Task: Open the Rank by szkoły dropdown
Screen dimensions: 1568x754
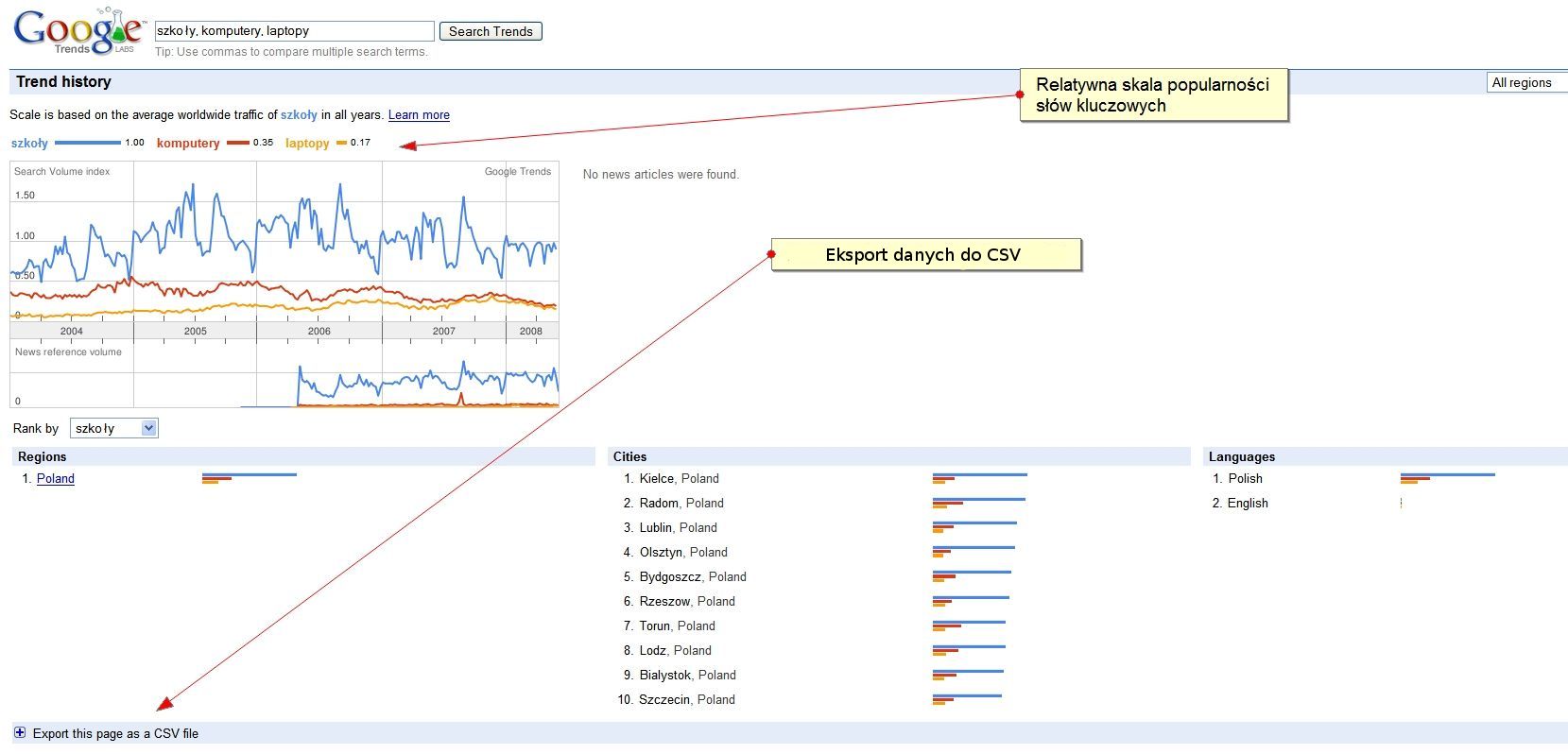Action: (x=114, y=428)
